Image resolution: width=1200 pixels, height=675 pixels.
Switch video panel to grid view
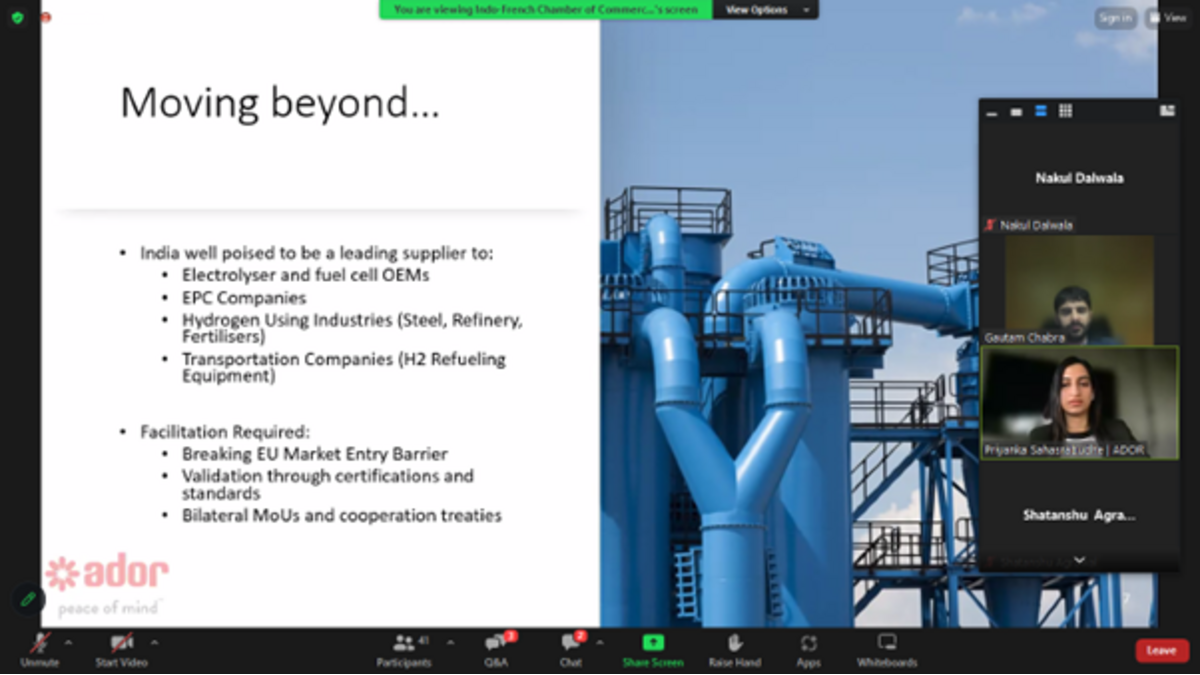point(1065,111)
